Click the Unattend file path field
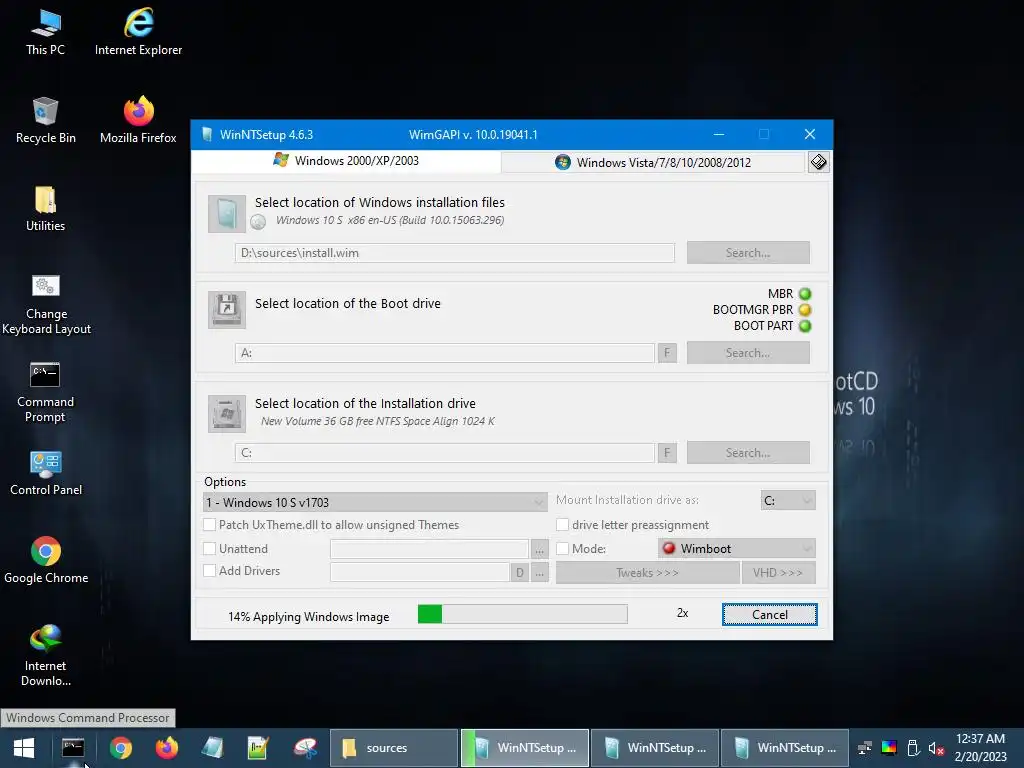The image size is (1024, 768). point(429,549)
